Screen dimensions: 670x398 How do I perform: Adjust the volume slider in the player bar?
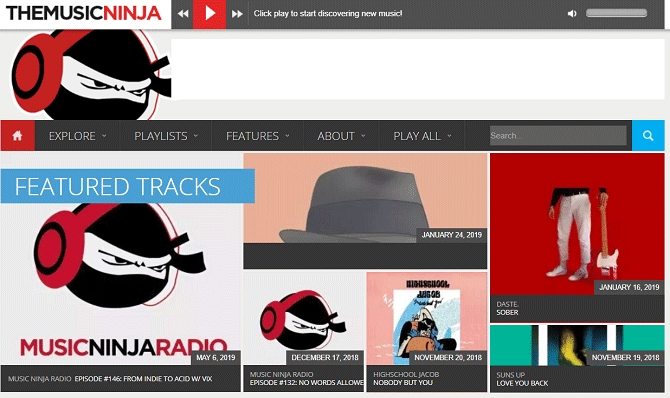[x=616, y=13]
